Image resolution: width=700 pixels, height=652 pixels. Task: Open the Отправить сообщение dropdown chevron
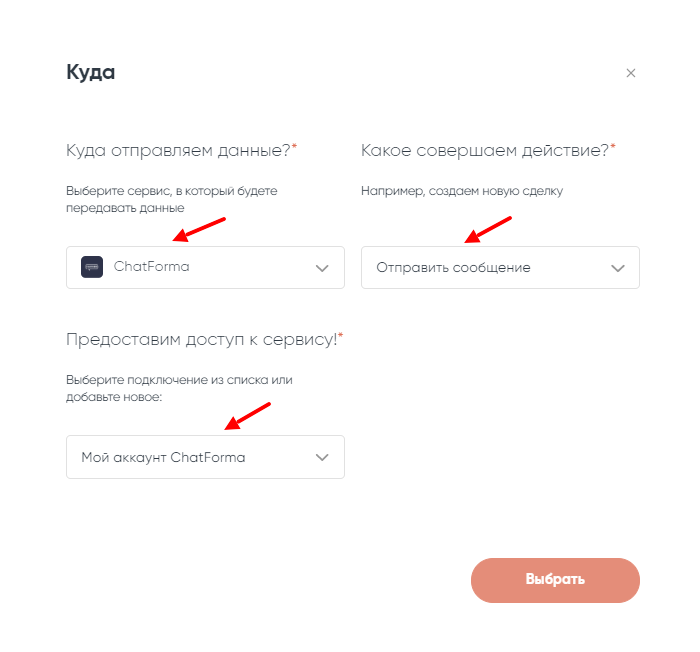617,268
